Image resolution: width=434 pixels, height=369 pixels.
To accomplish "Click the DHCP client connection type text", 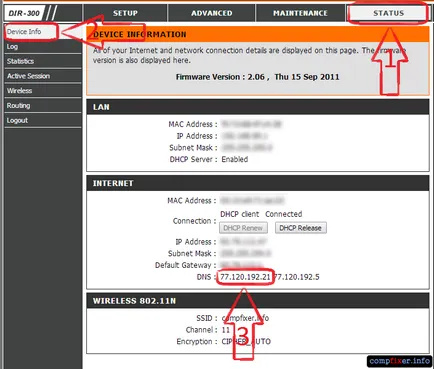I will tap(239, 214).
